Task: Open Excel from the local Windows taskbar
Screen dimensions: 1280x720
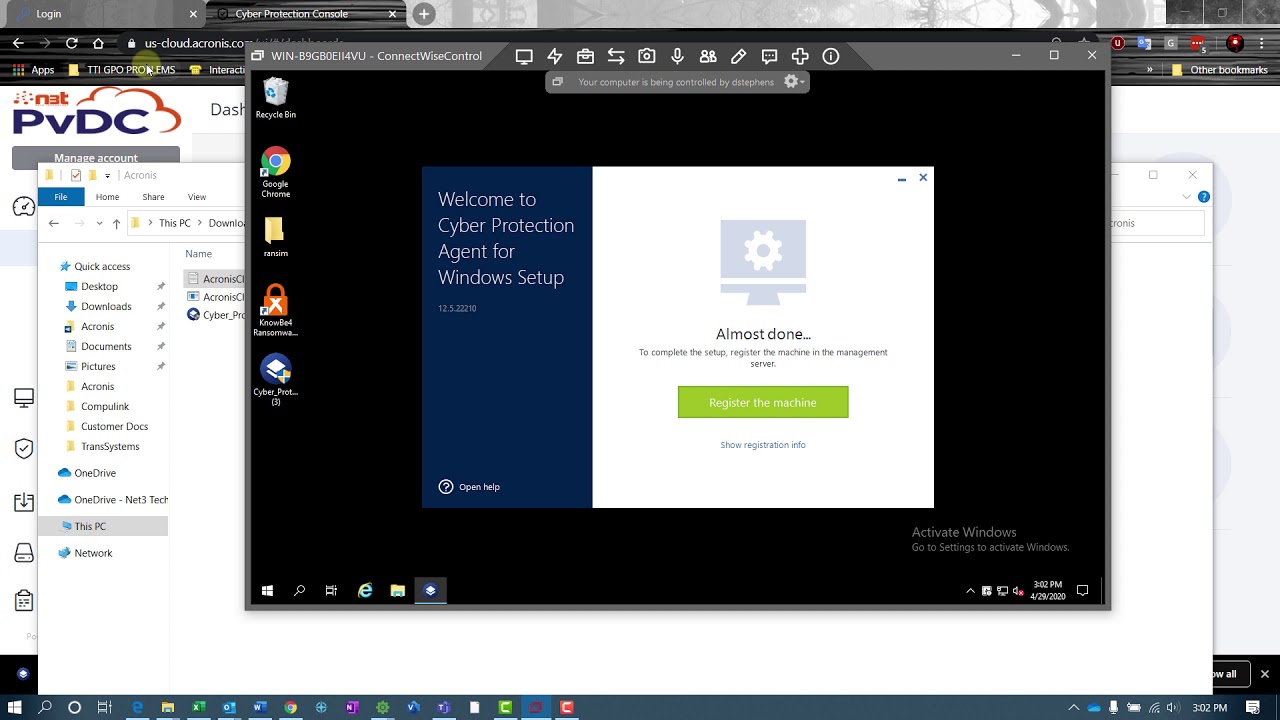Action: coord(198,708)
